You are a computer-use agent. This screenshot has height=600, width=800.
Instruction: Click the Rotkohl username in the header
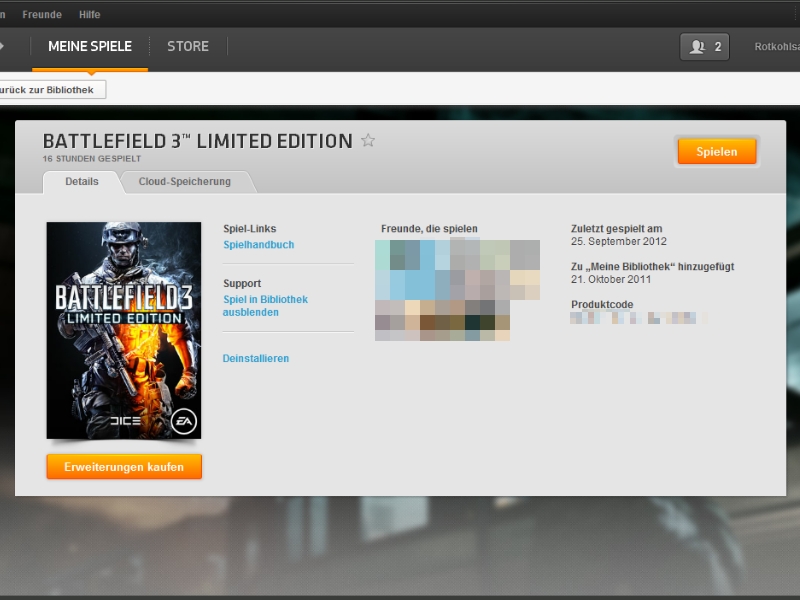(x=777, y=46)
